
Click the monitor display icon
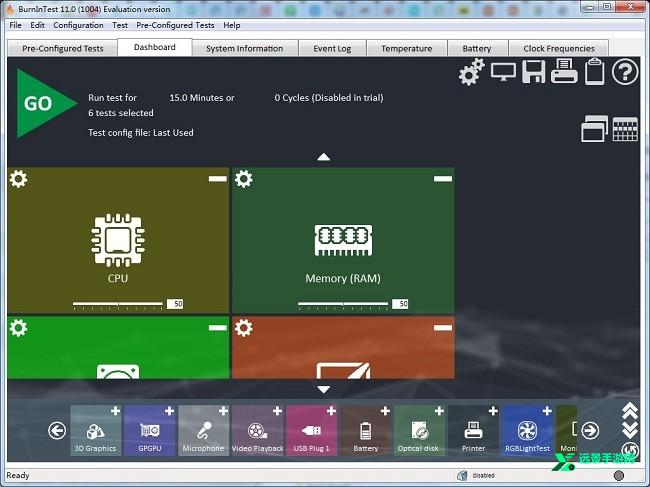503,72
